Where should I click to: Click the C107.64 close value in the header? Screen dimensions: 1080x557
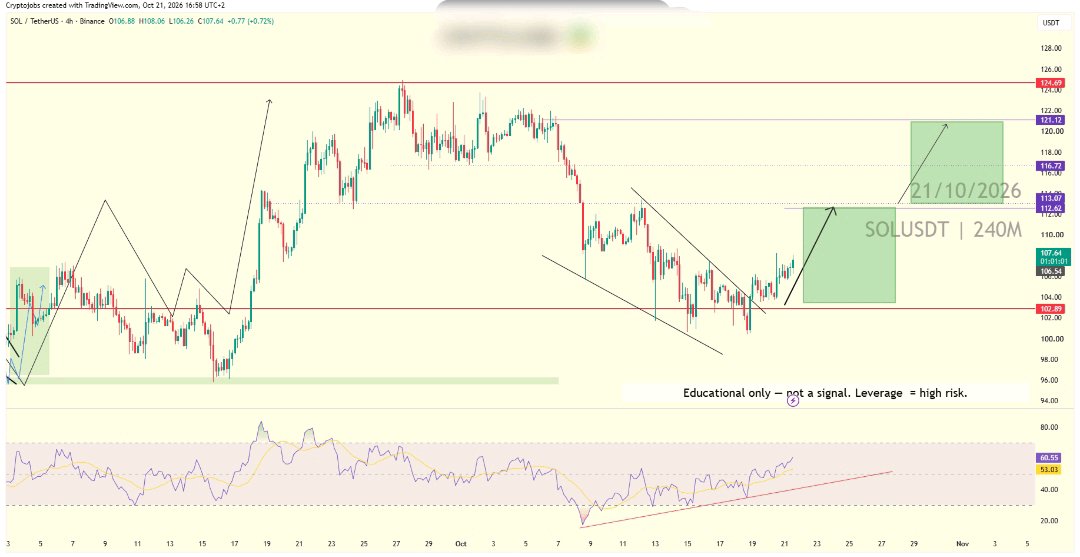coord(210,21)
